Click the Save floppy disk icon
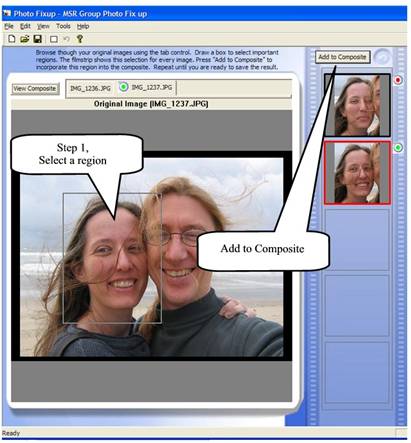Screen dimensions: 411x443 pos(38,39)
